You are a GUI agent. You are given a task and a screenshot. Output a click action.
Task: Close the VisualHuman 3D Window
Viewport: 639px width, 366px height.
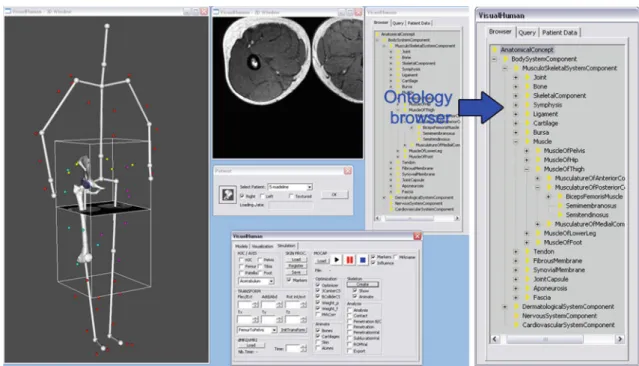(x=204, y=11)
